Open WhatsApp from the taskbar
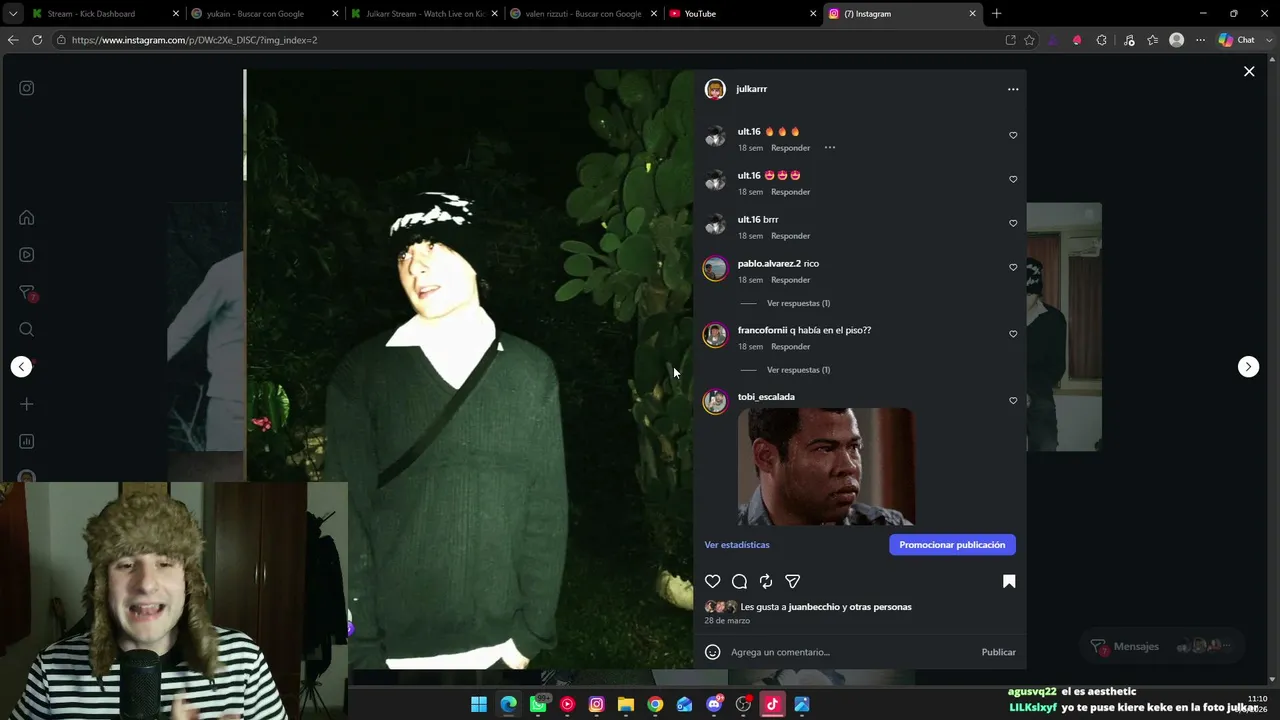 (538, 704)
